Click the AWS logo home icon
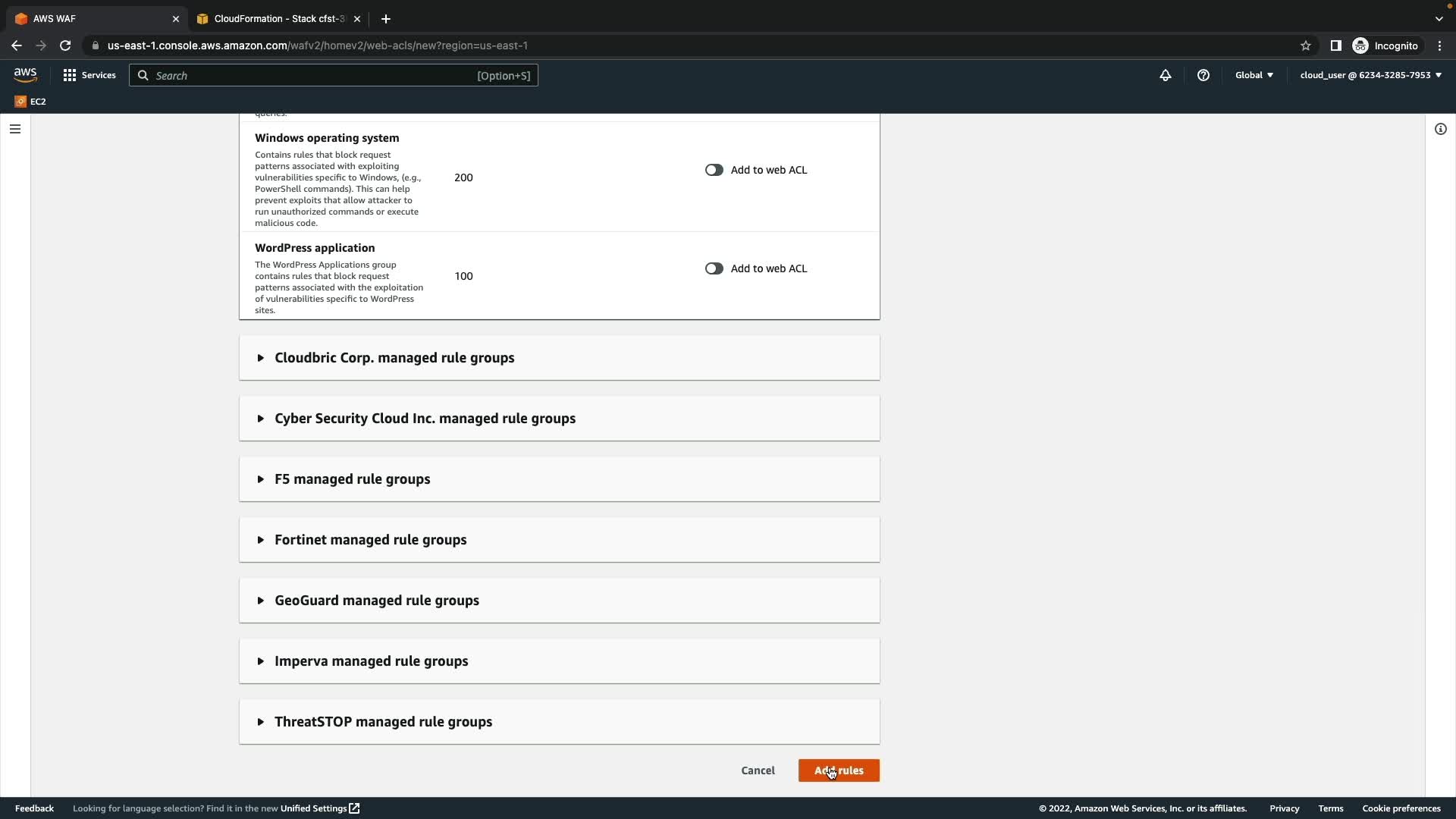 coord(25,74)
